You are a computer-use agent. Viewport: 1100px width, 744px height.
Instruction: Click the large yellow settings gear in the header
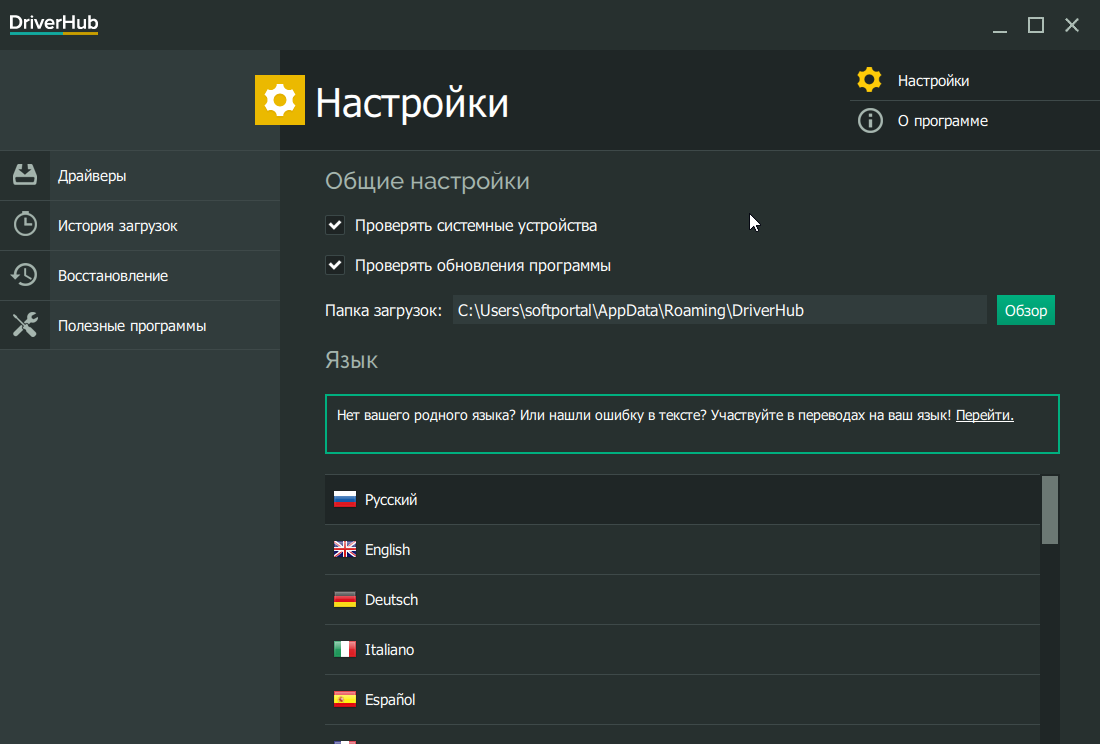(280, 100)
